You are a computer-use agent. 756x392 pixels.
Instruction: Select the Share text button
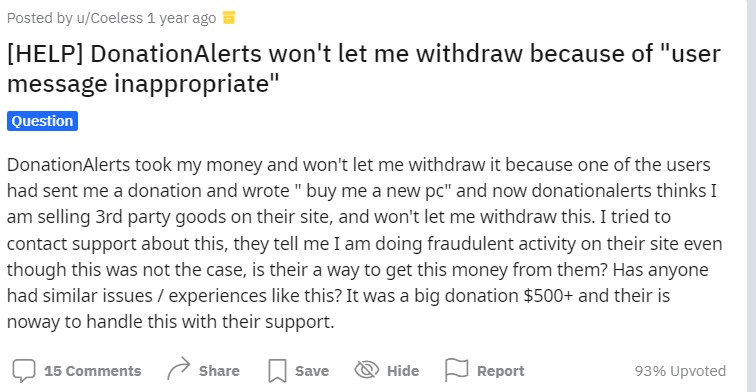click(219, 371)
